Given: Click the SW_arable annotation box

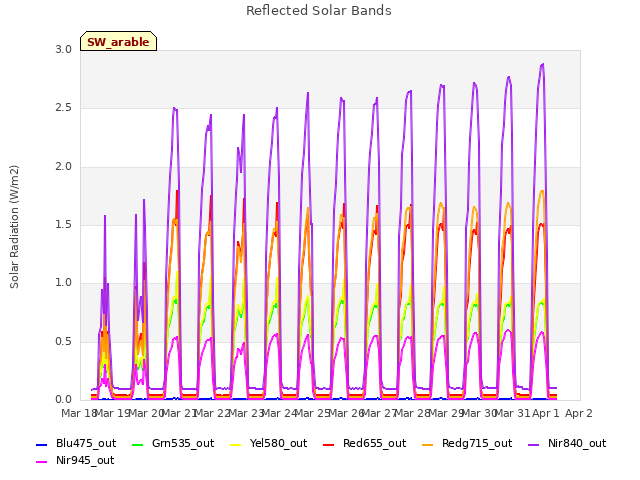Looking at the screenshot, I should tap(118, 41).
